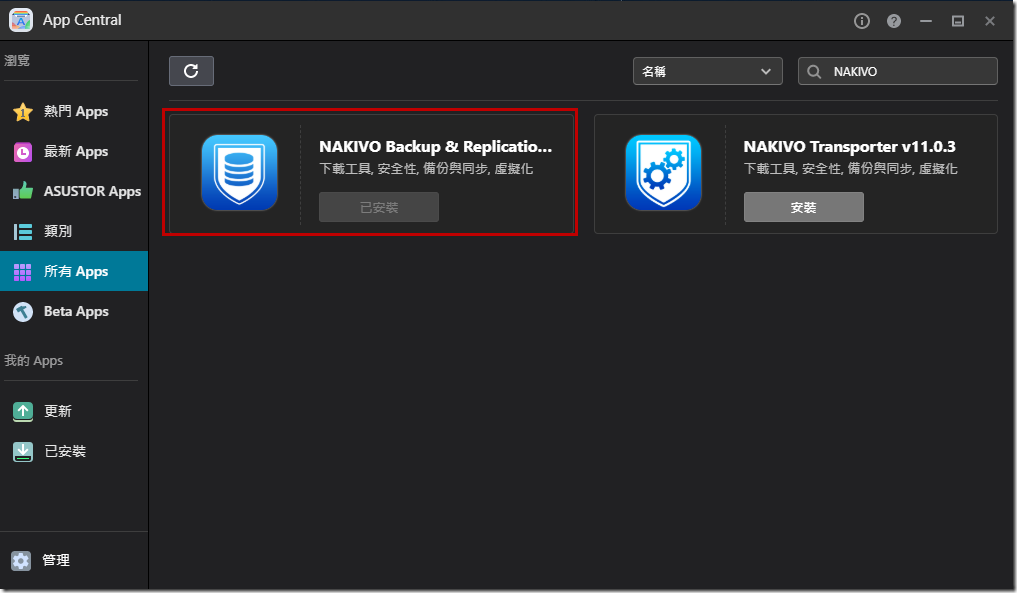1017x593 pixels.
Task: Open 更新 under 我的 Apps
Action: click(x=74, y=411)
